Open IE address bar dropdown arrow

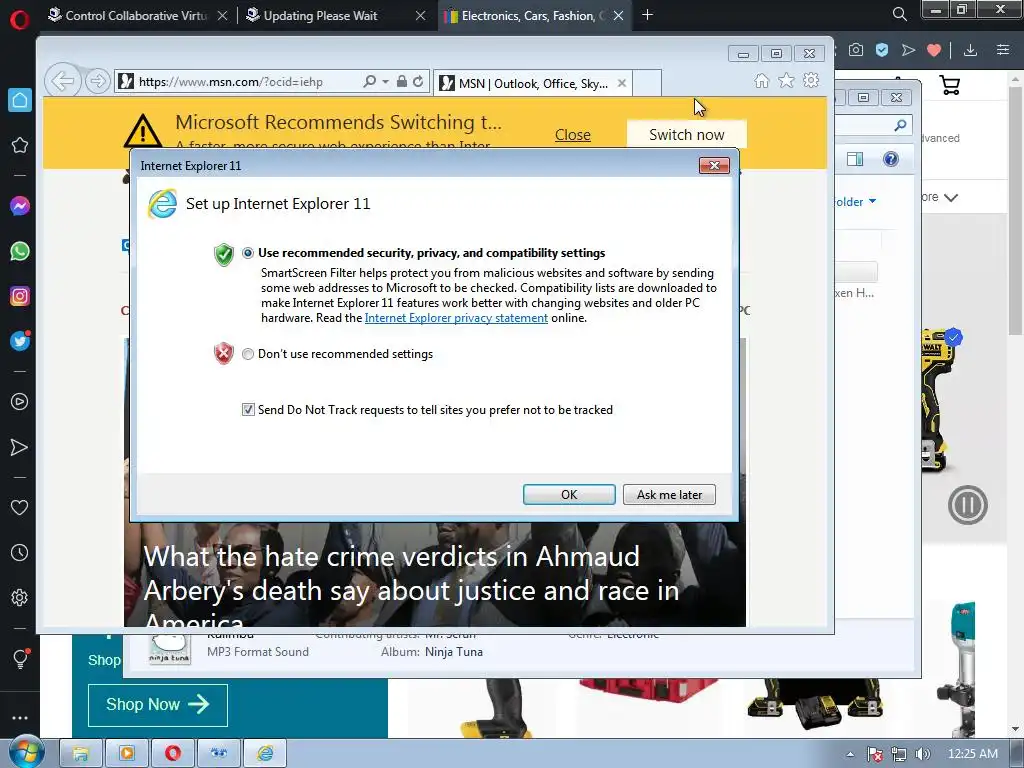pos(385,82)
